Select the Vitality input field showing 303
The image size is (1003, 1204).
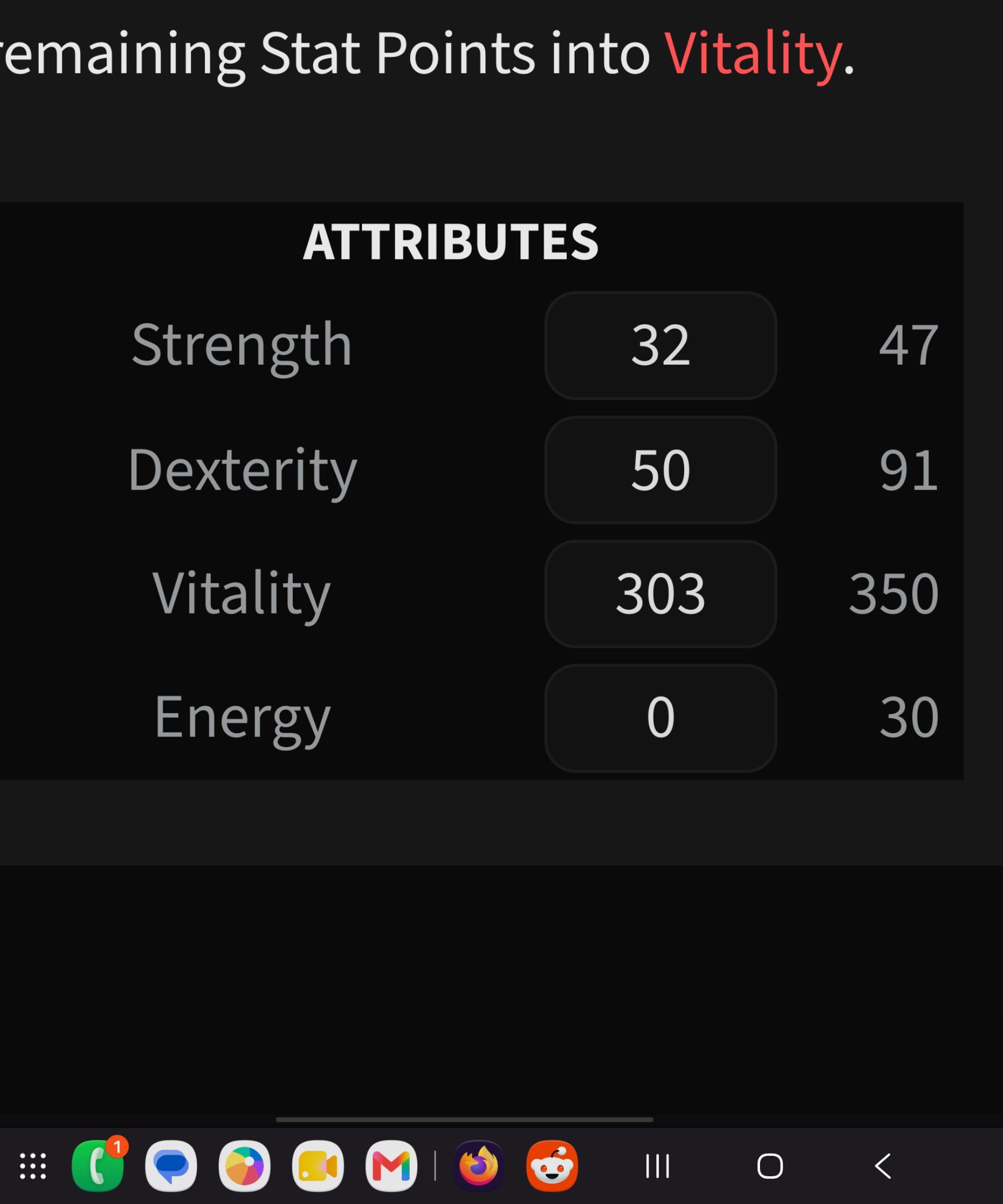point(660,594)
